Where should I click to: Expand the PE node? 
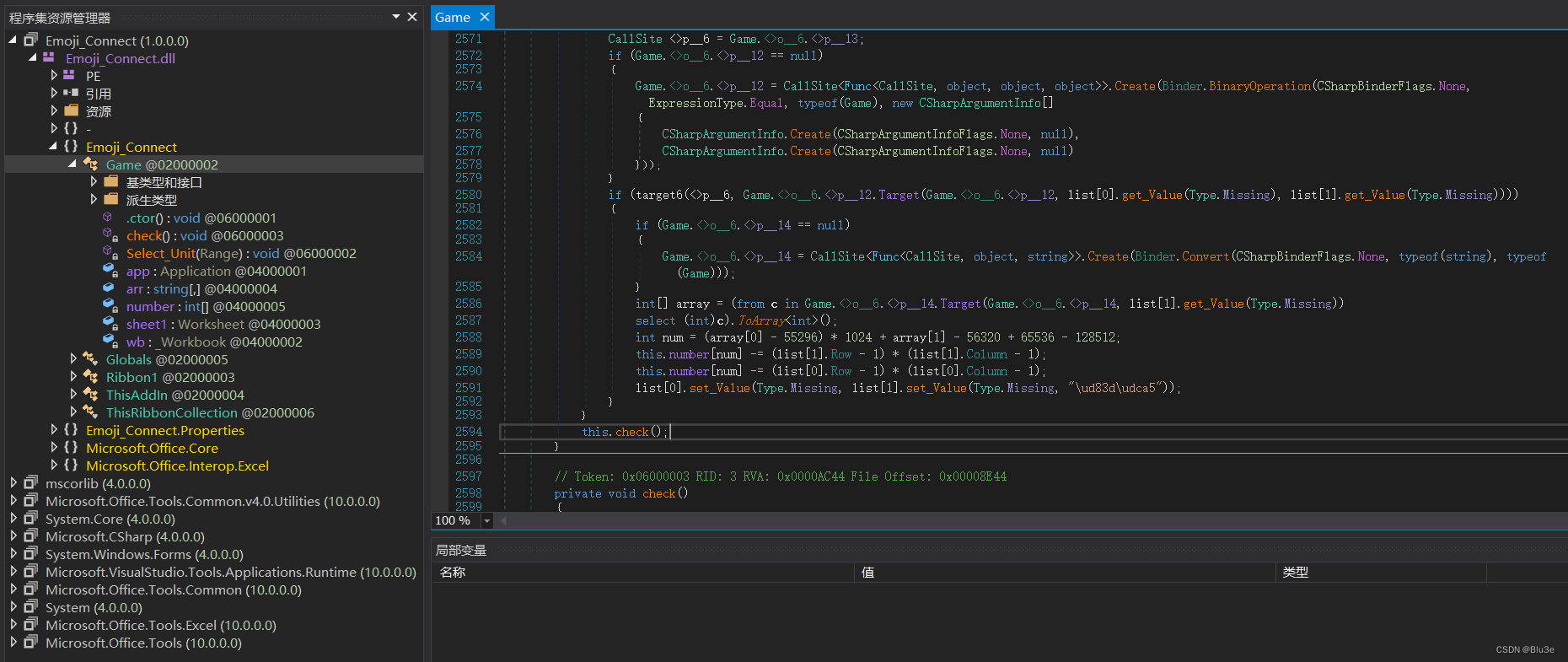(53, 75)
